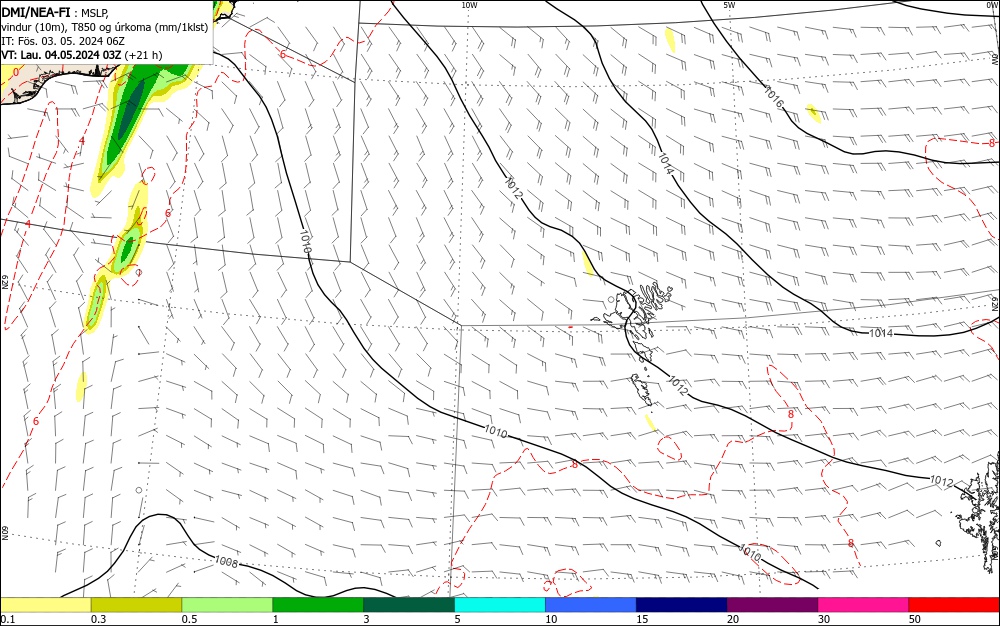This screenshot has width=1000, height=626.
Task: Click the blue 10 to 15 legend color
Action: [591, 605]
